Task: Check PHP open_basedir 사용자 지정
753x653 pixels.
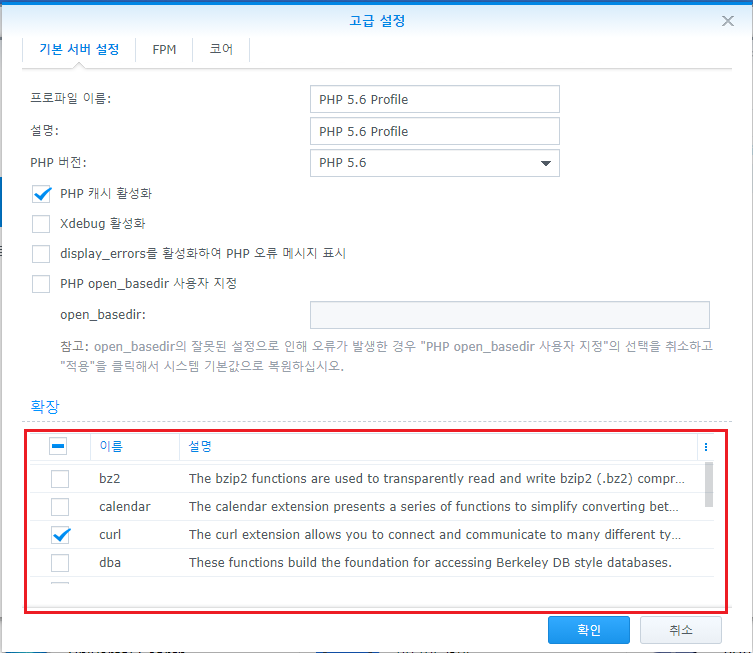Action: click(x=41, y=284)
